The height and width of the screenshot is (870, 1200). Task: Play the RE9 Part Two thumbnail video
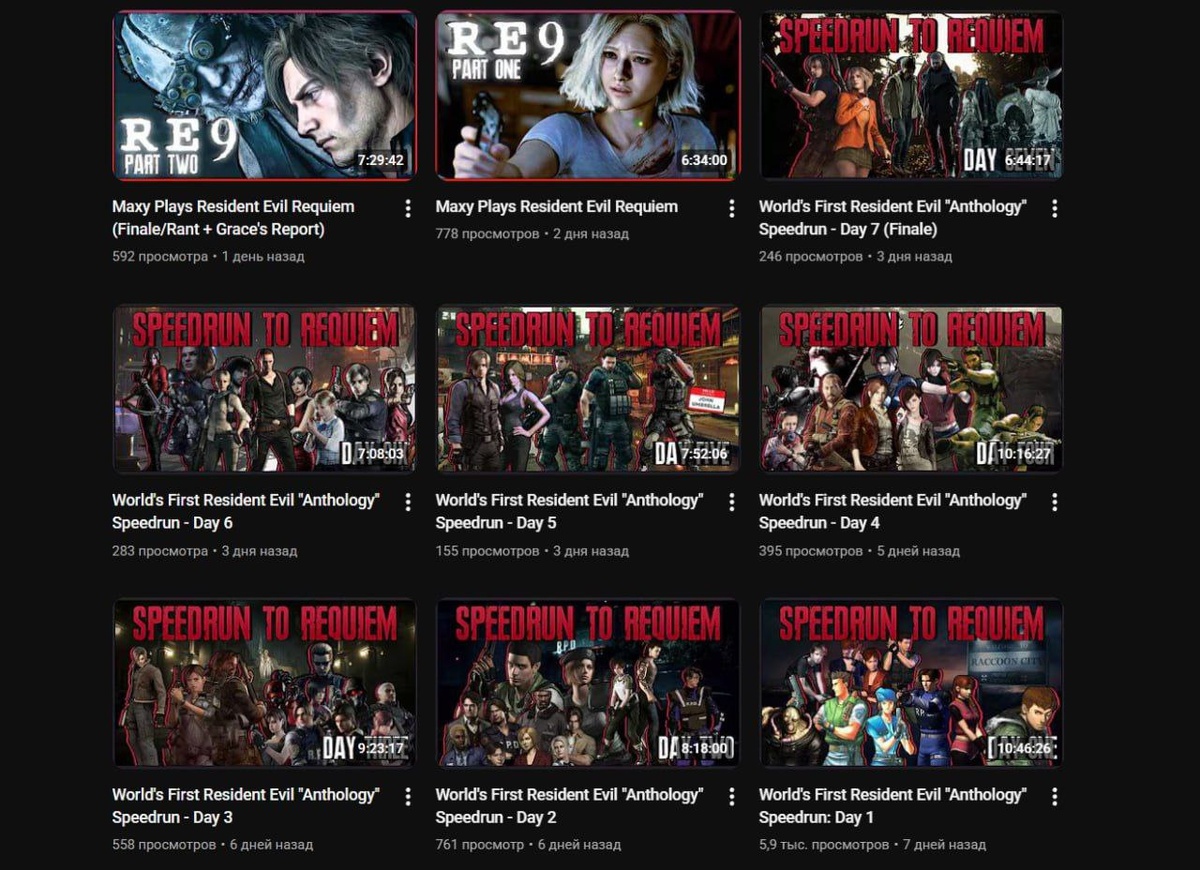point(264,95)
